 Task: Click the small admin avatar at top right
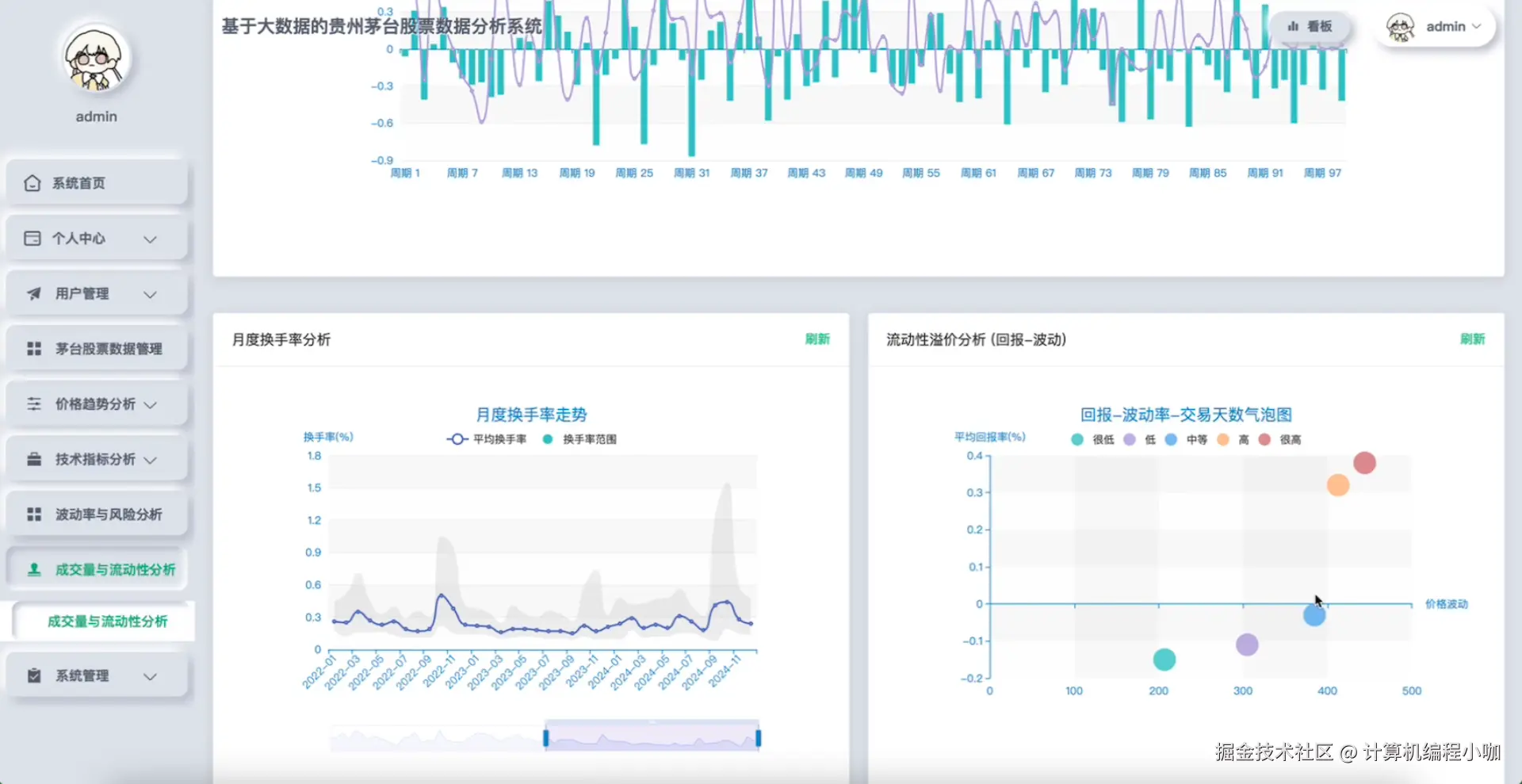pos(1401,27)
